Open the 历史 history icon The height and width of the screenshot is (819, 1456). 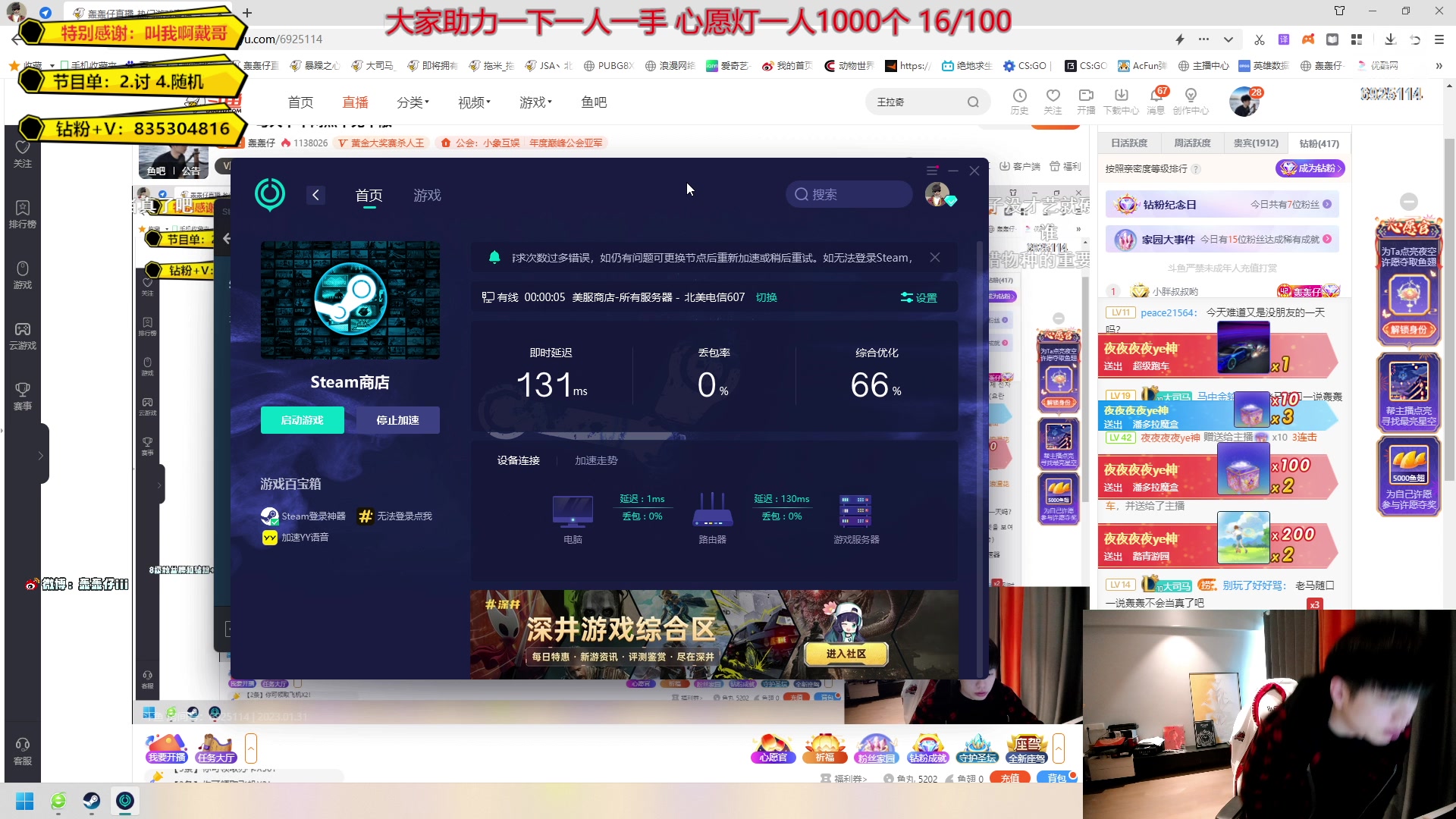click(x=1019, y=102)
